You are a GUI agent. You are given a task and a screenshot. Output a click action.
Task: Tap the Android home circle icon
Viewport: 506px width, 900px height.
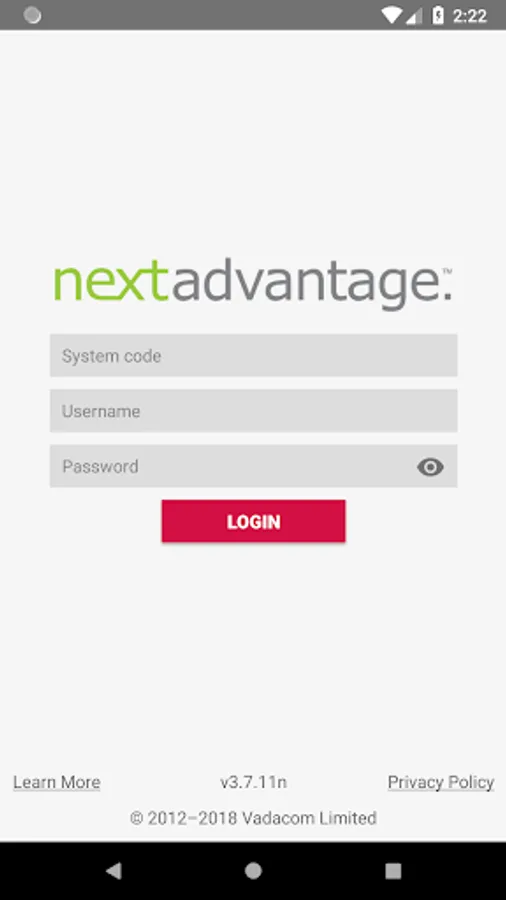(x=253, y=871)
